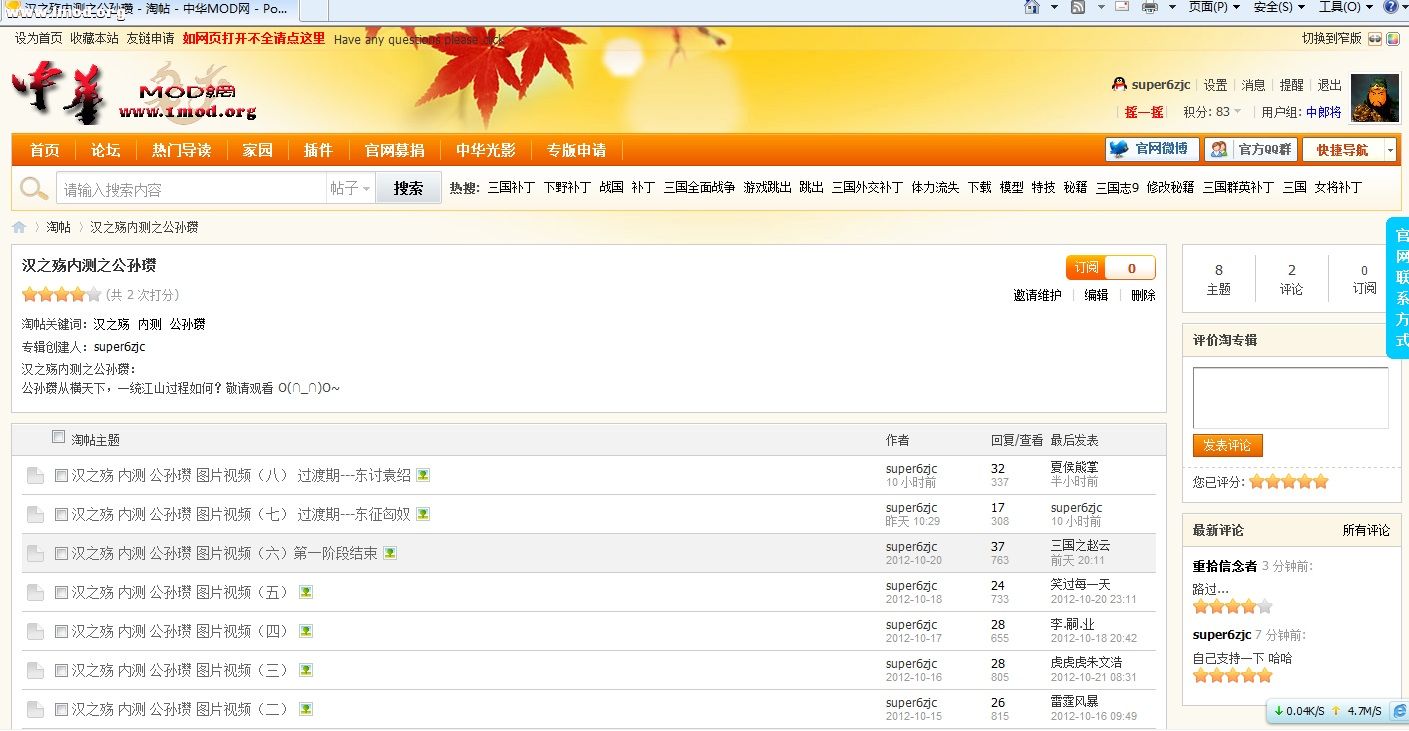Tick the 淘帖主题 select-all checkbox
The height and width of the screenshot is (731, 1409).
[58, 437]
